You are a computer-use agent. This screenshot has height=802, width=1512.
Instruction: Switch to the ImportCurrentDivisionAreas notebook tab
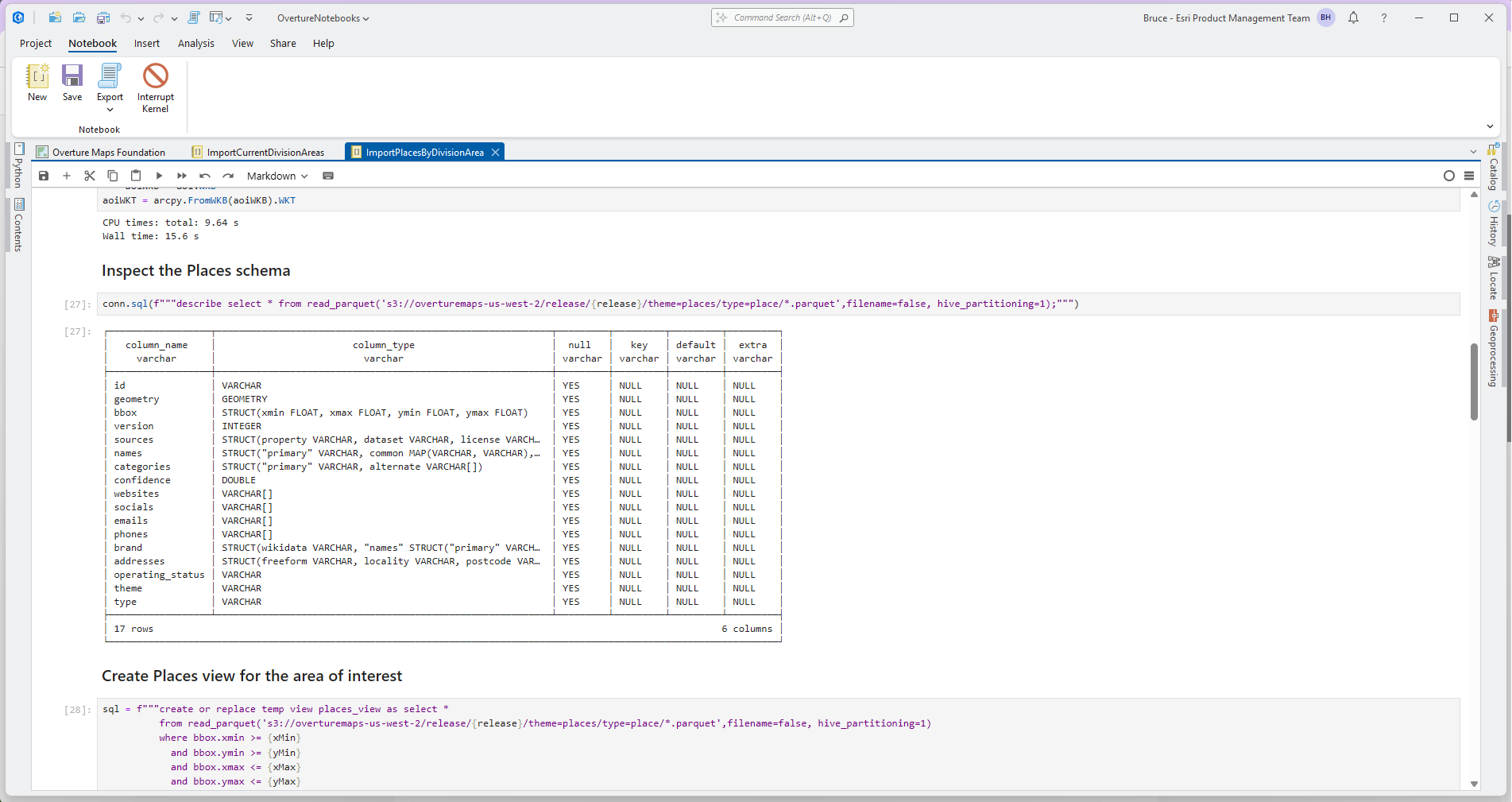(257, 152)
